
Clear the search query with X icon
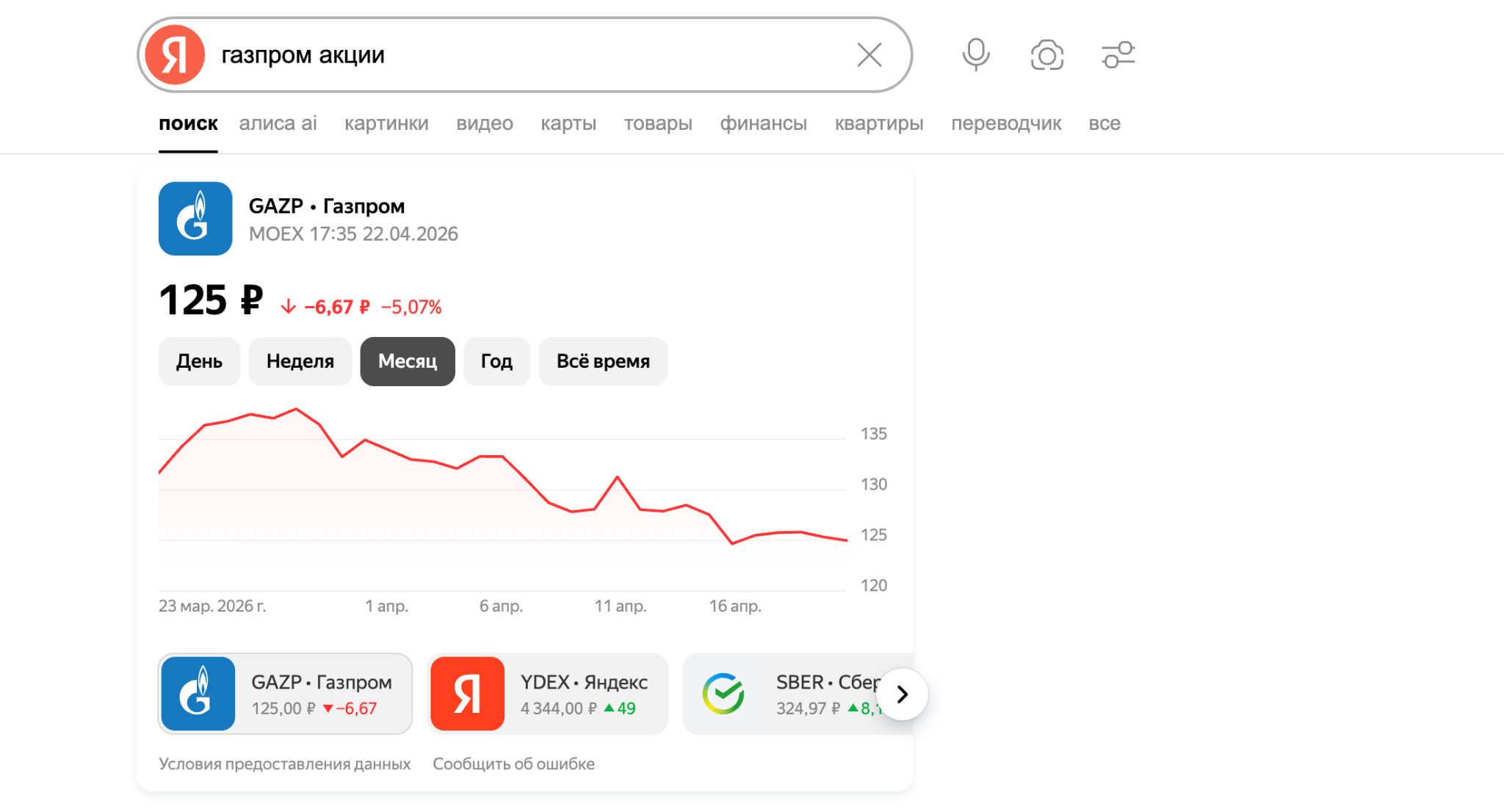tap(869, 55)
